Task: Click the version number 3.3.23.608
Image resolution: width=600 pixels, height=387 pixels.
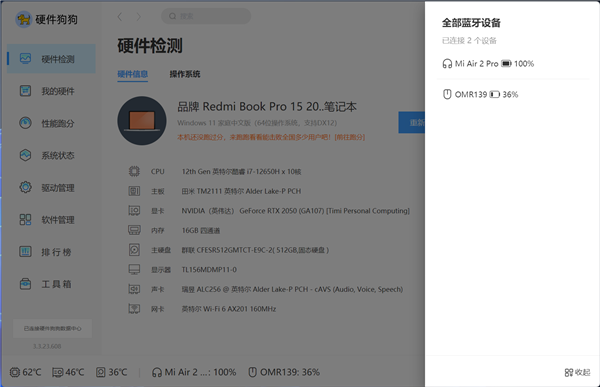Action: [x=47, y=346]
